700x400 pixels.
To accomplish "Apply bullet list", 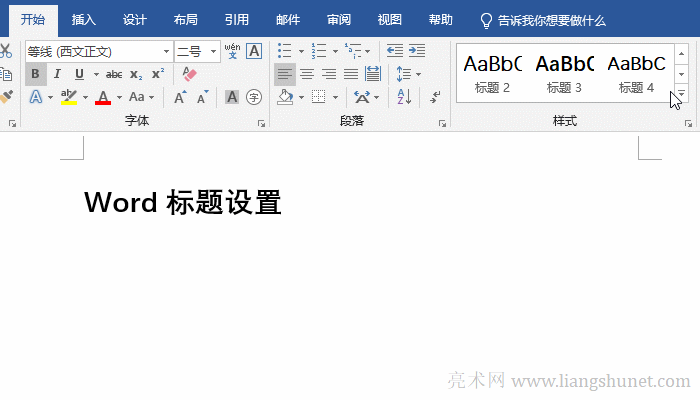I will click(x=284, y=51).
